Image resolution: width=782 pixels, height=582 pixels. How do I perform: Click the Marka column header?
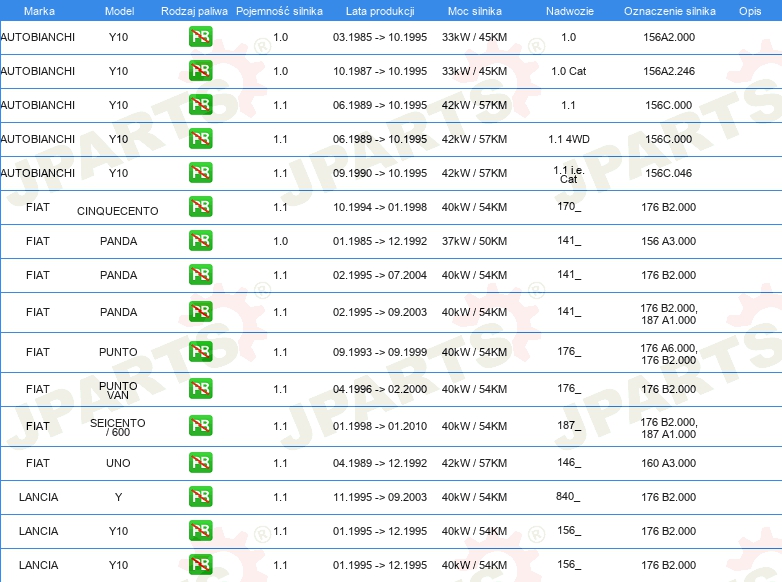[x=39, y=11]
